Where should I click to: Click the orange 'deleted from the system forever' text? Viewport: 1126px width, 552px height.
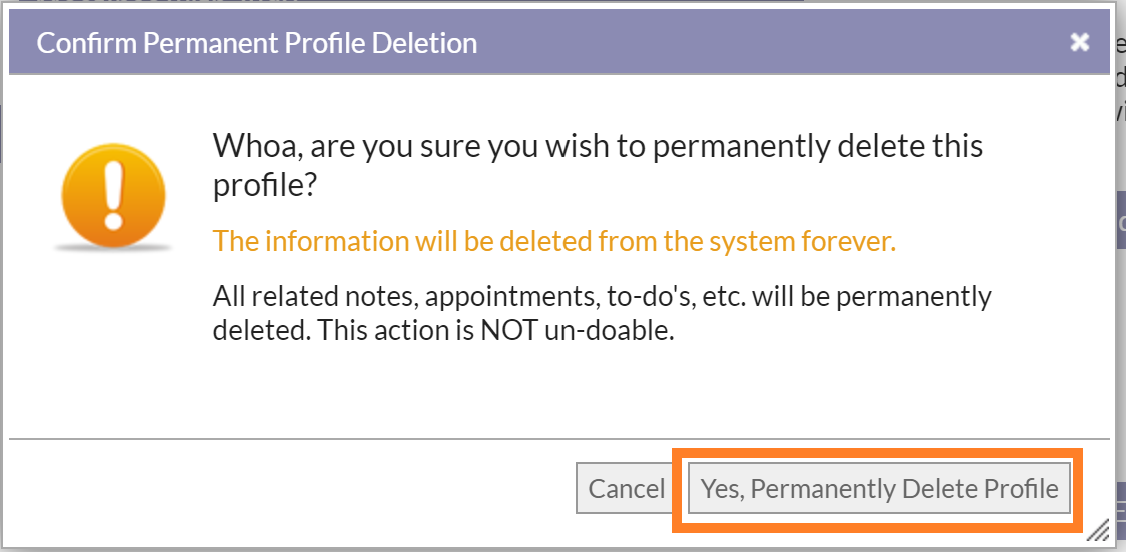click(554, 241)
